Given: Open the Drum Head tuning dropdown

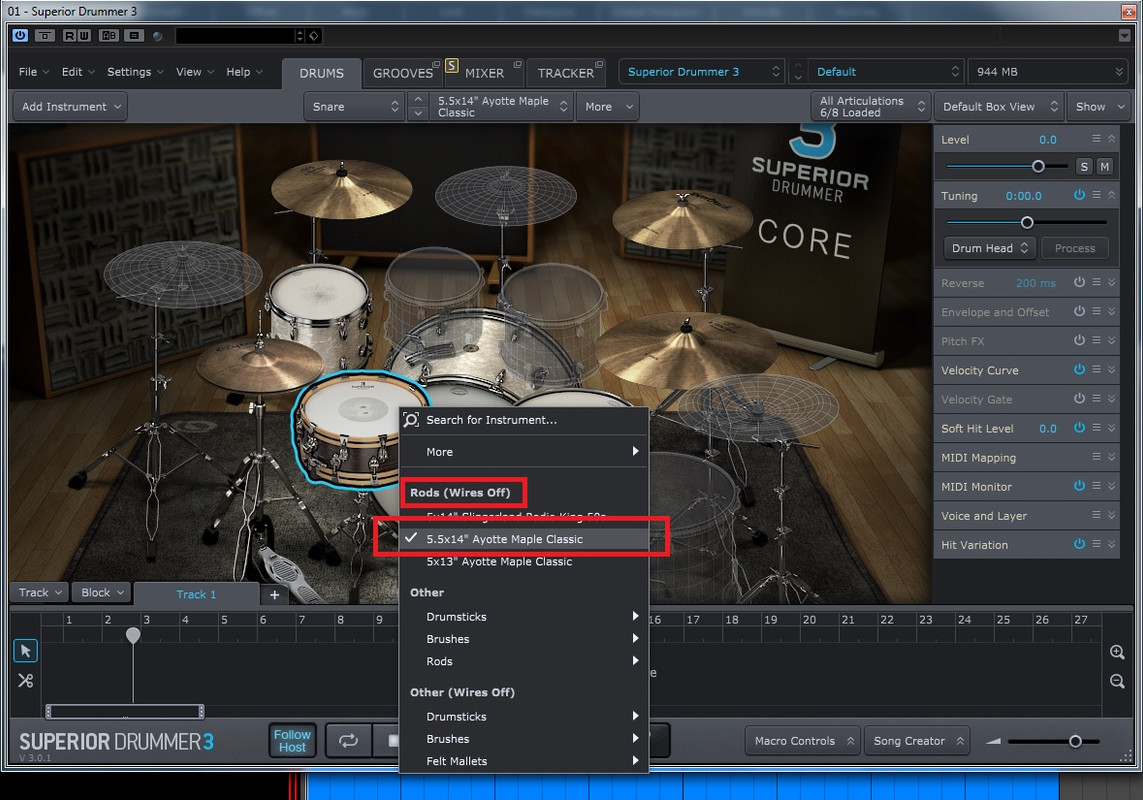Looking at the screenshot, I should click(989, 248).
